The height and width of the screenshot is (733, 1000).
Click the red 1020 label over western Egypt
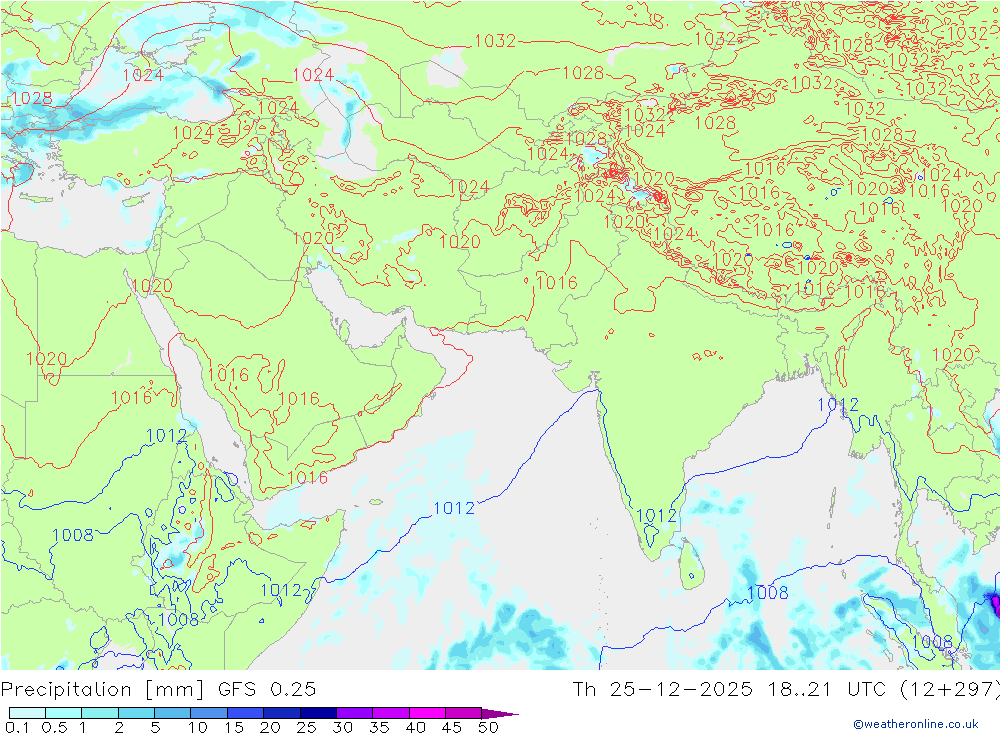coord(47,359)
